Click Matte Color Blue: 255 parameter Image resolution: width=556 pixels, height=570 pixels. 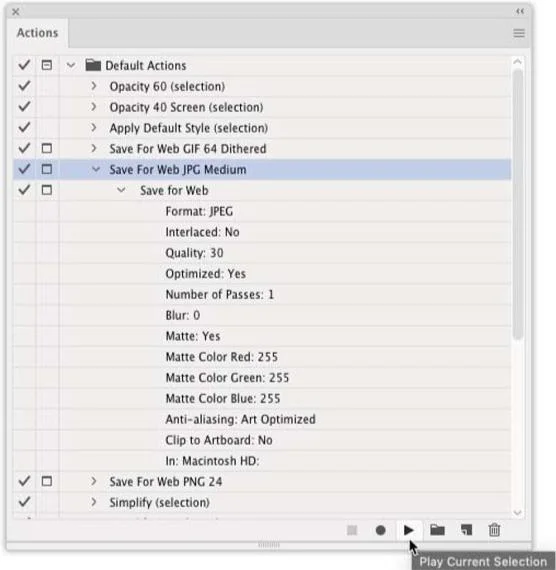point(223,398)
